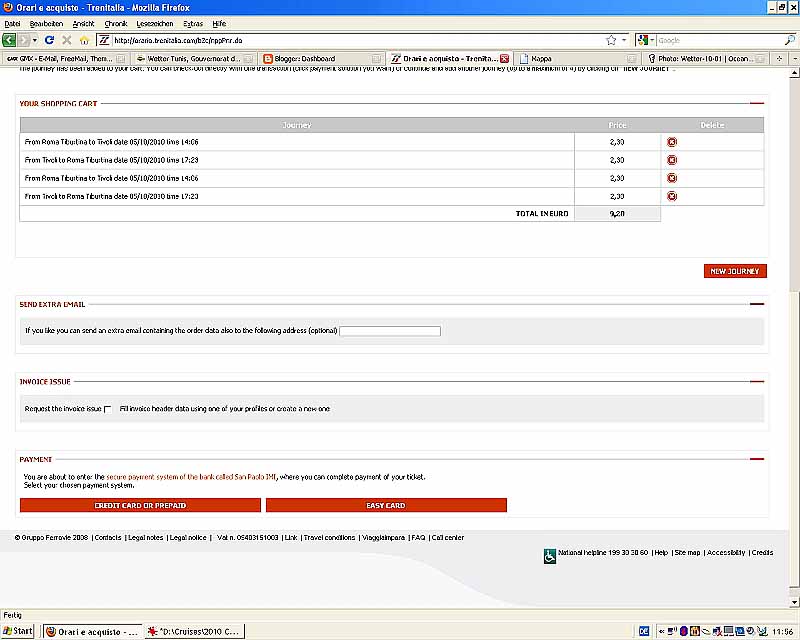Screen dimensions: 800x640
Task: Switch to the Wetter Tunis tab
Action: tap(193, 59)
